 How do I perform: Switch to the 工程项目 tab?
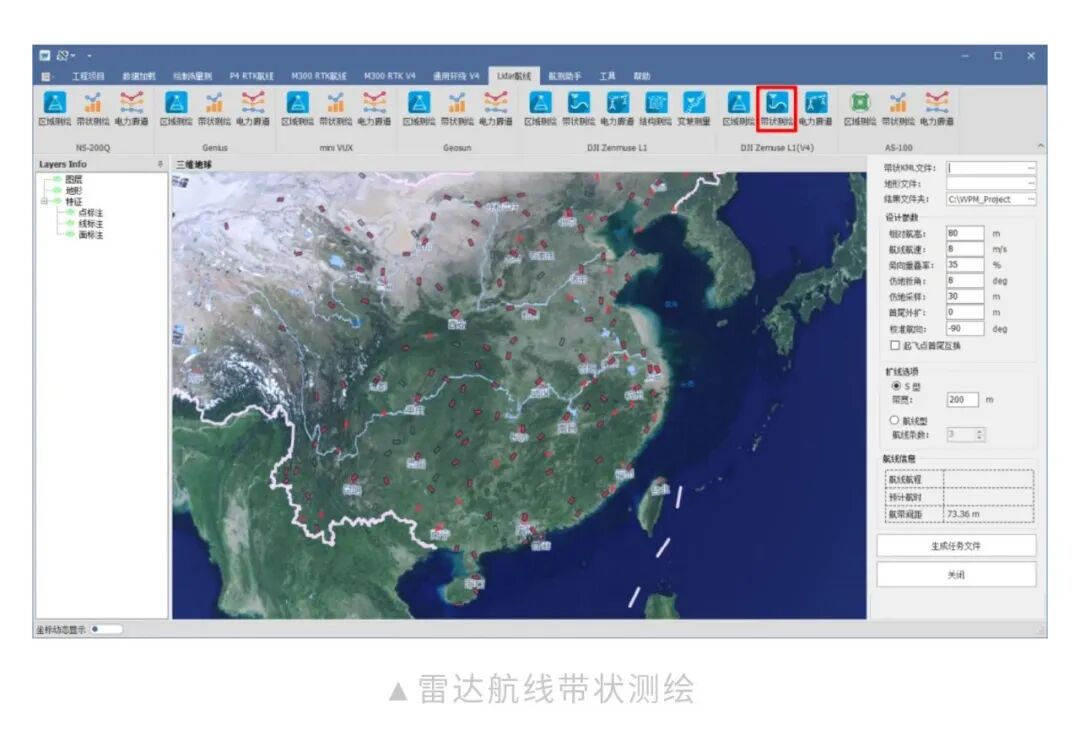click(88, 76)
